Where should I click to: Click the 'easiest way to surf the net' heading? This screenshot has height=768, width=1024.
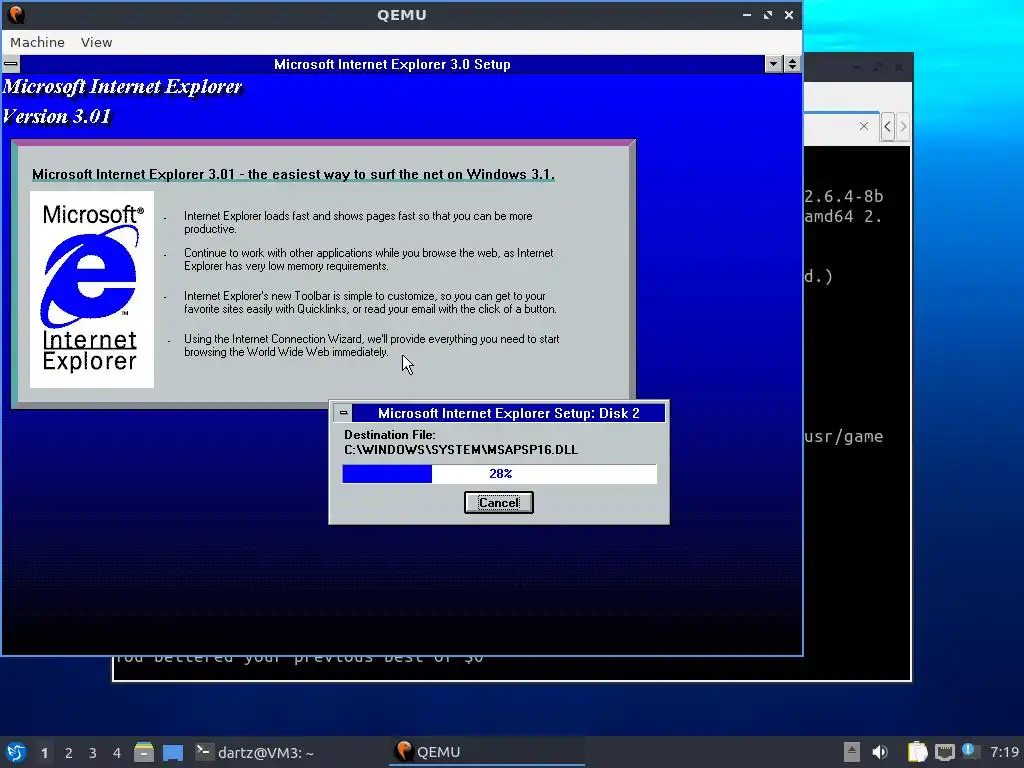293,174
